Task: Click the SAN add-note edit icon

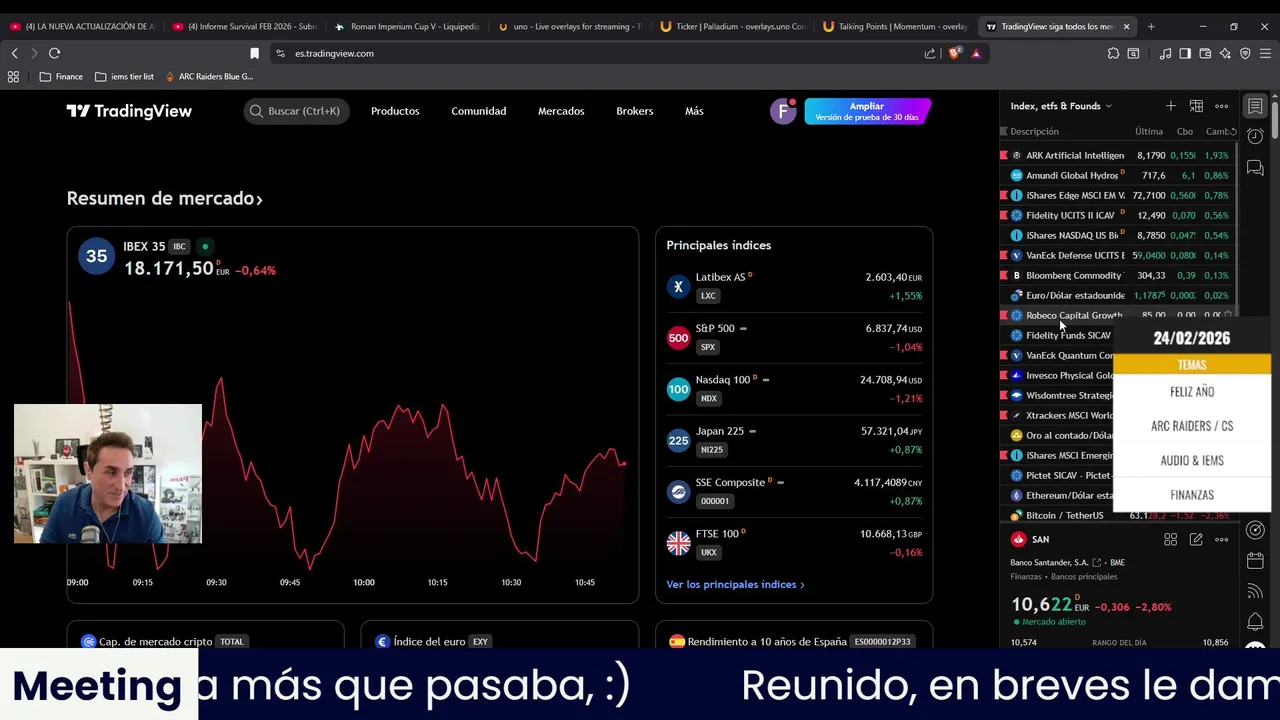Action: click(1196, 539)
